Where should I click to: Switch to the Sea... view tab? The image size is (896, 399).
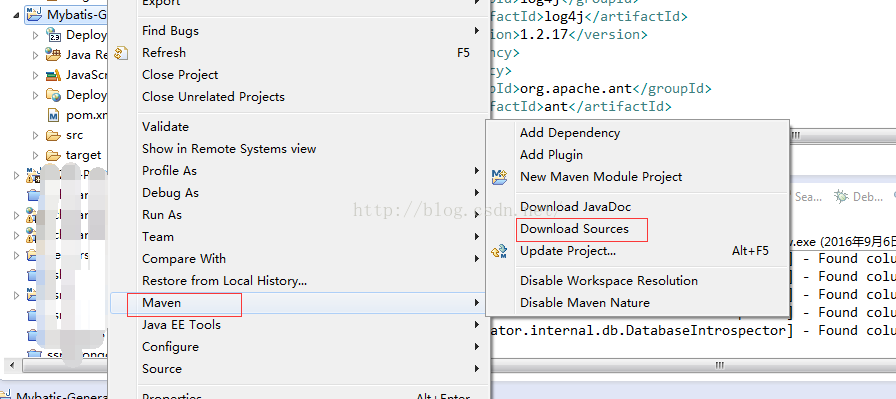coord(808,197)
